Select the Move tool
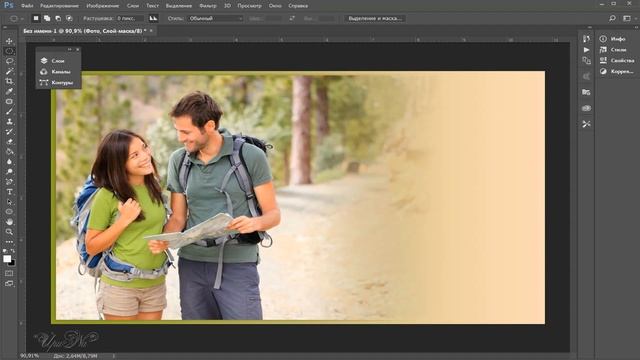This screenshot has width=640, height=360. 9,41
